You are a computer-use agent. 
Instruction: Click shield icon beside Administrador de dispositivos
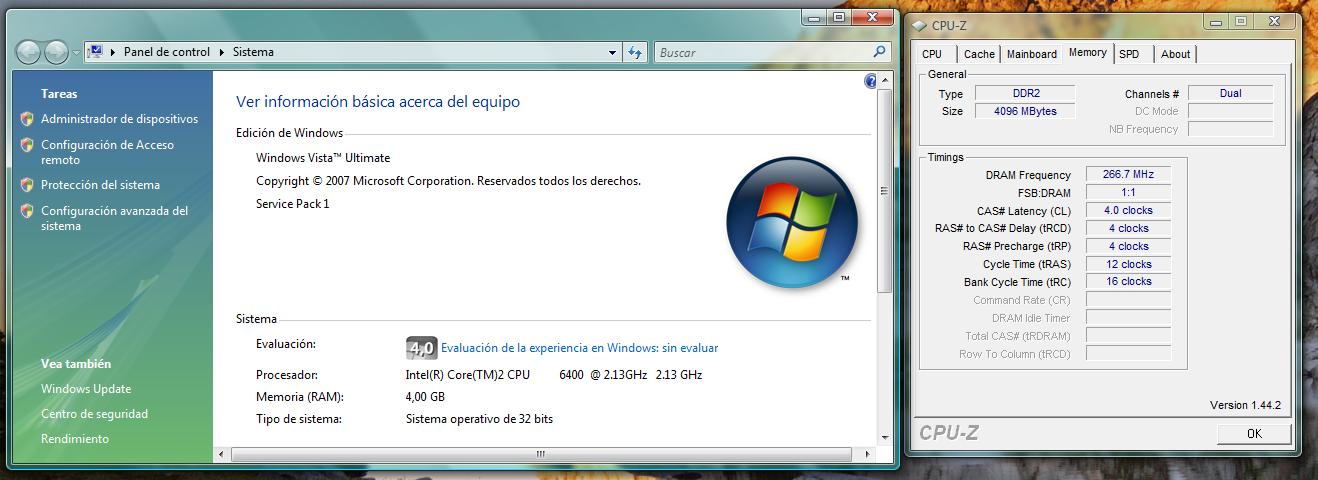coord(27,119)
